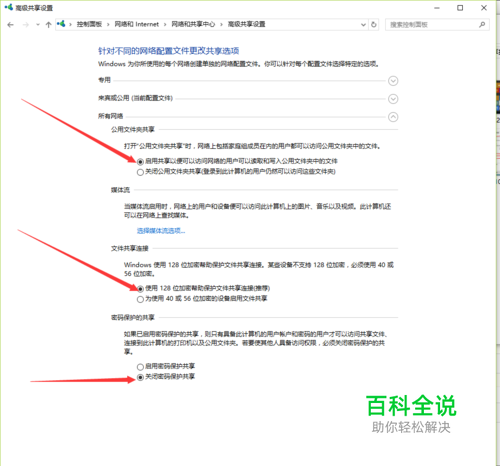500x466 pixels.
Task: Collapse the 所有网络 section
Action: (x=393, y=117)
